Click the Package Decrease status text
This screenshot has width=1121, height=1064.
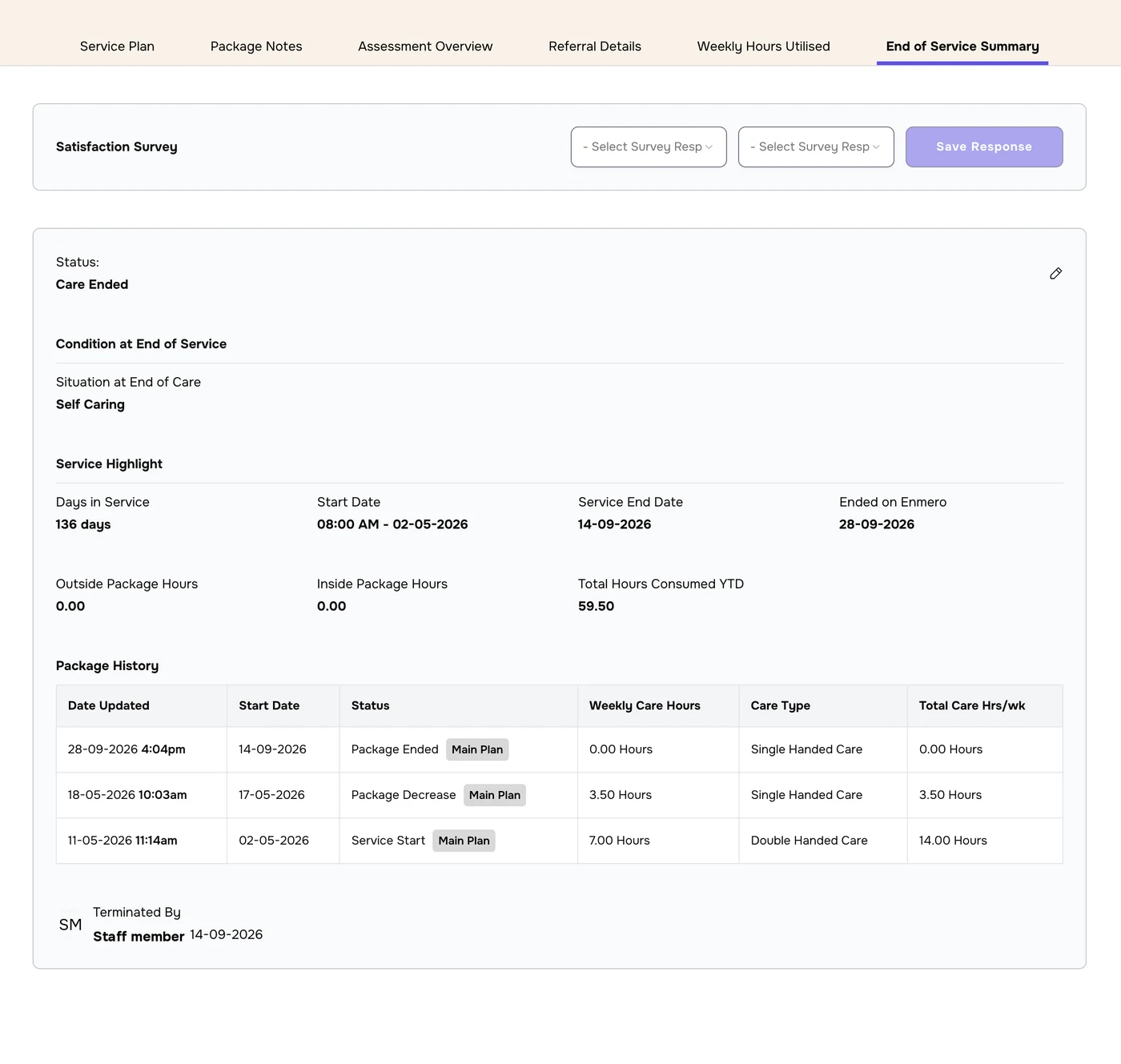(404, 795)
